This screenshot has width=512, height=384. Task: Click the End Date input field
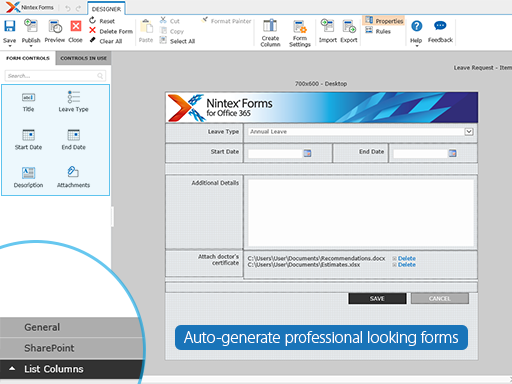click(x=420, y=153)
